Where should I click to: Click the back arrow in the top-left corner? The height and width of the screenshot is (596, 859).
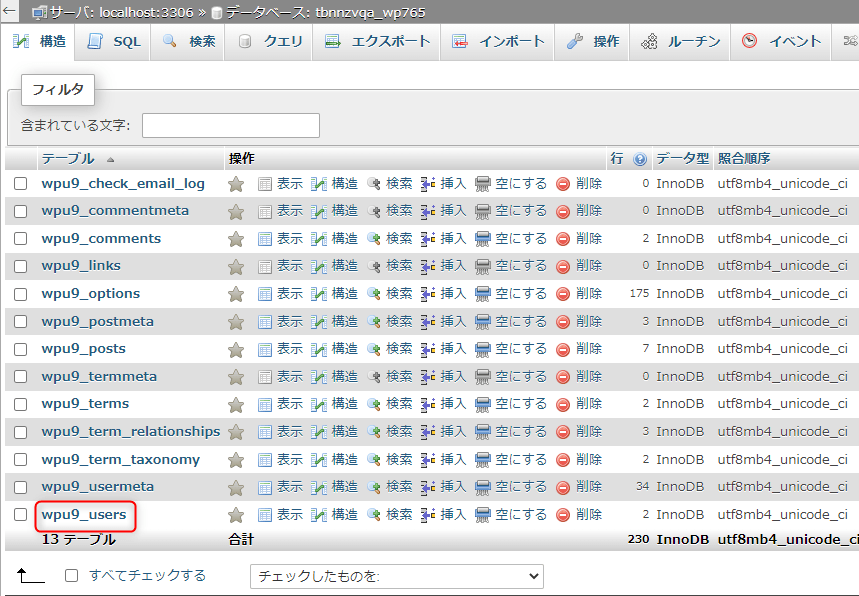point(9,10)
